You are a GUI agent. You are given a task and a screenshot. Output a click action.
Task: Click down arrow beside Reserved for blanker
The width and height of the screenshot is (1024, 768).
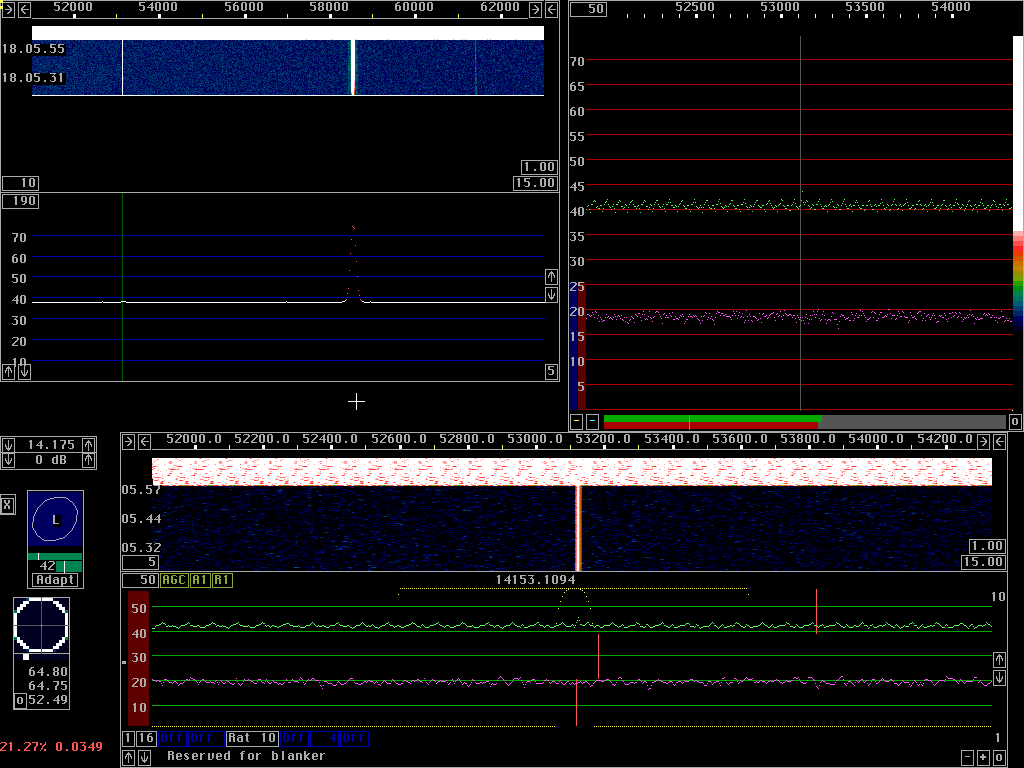tap(145, 758)
